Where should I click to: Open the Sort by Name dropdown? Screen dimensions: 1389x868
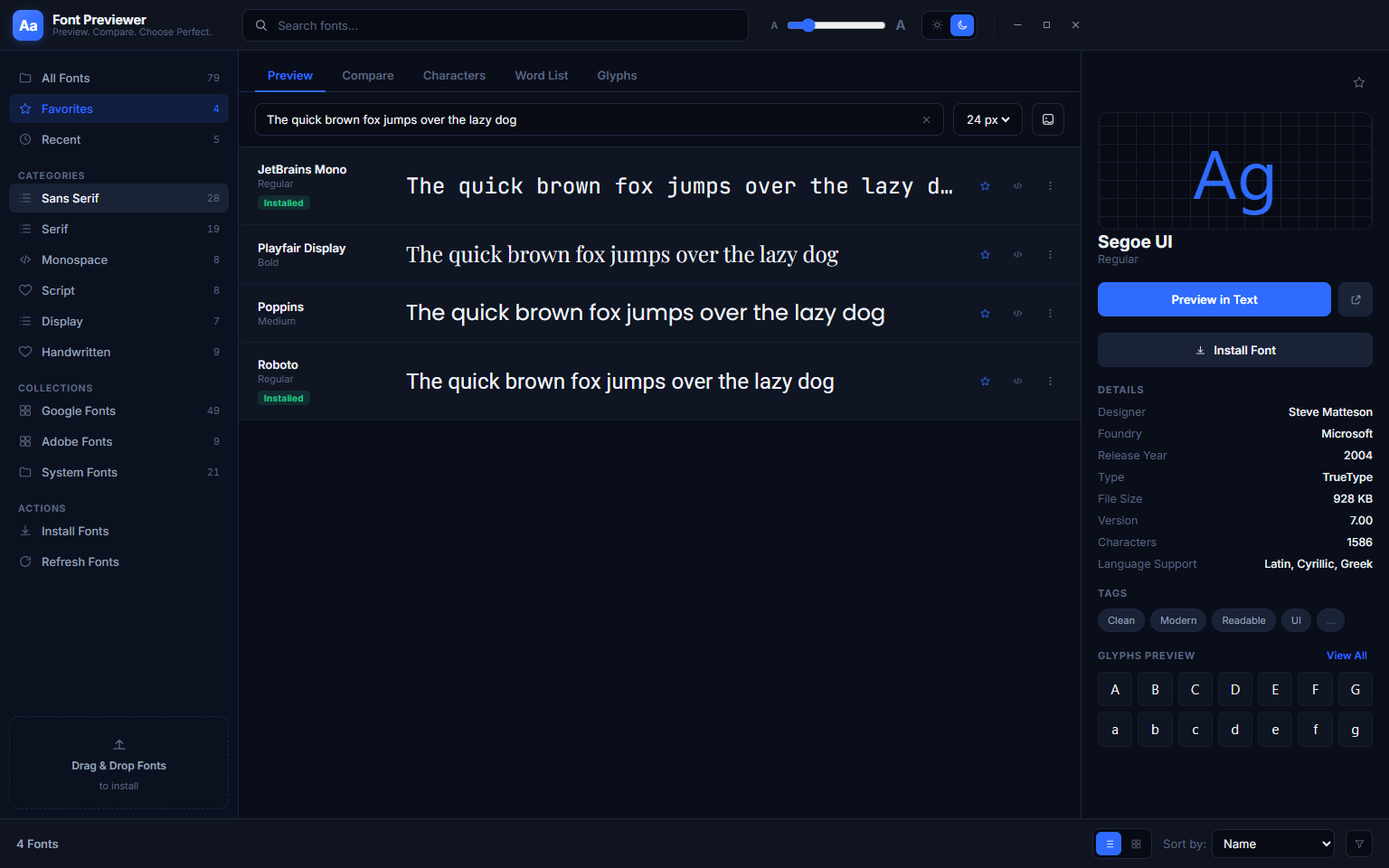[1273, 844]
